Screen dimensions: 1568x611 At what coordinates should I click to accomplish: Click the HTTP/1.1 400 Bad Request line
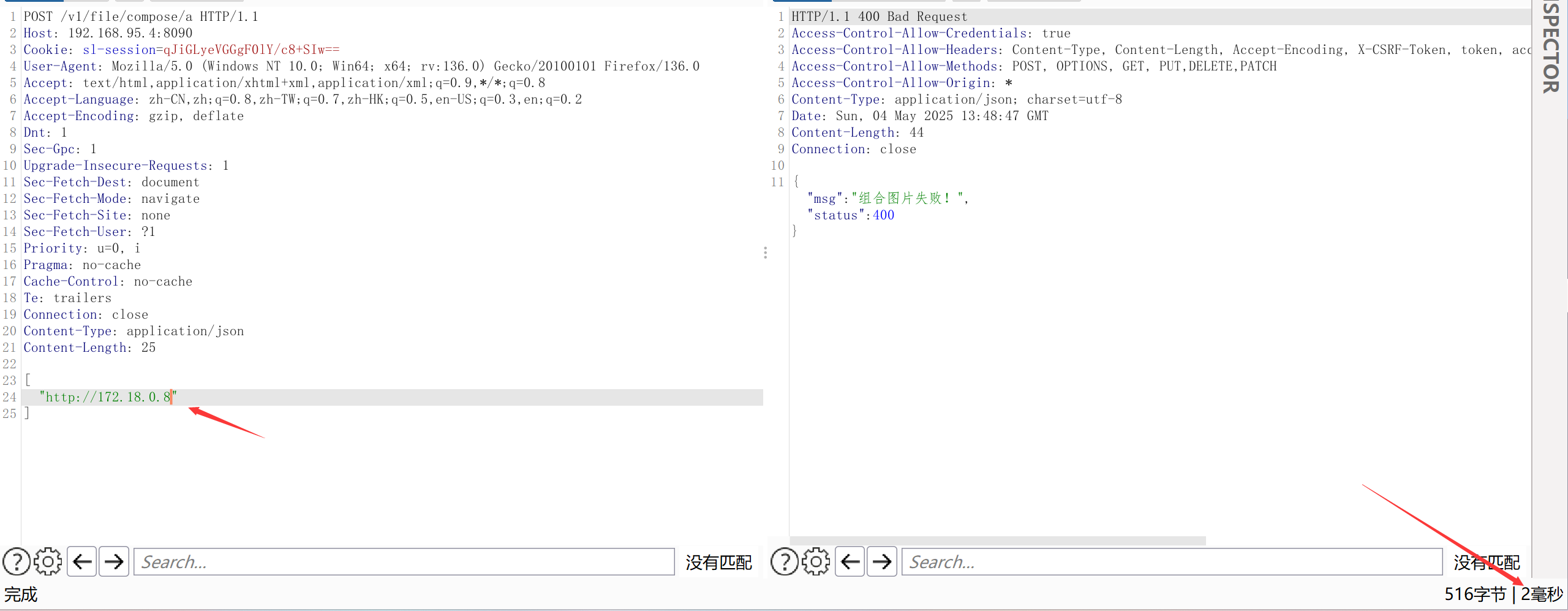pos(879,17)
